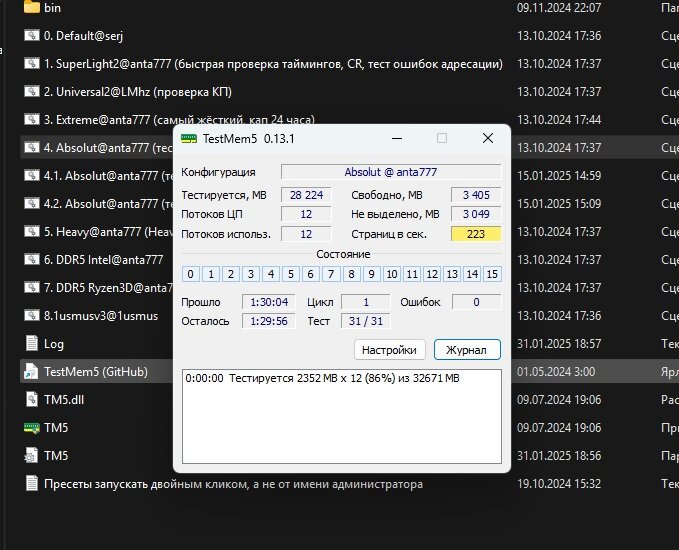This screenshot has height=550, width=679.
Task: Close the TestMem5 window
Action: pyautogui.click(x=488, y=138)
